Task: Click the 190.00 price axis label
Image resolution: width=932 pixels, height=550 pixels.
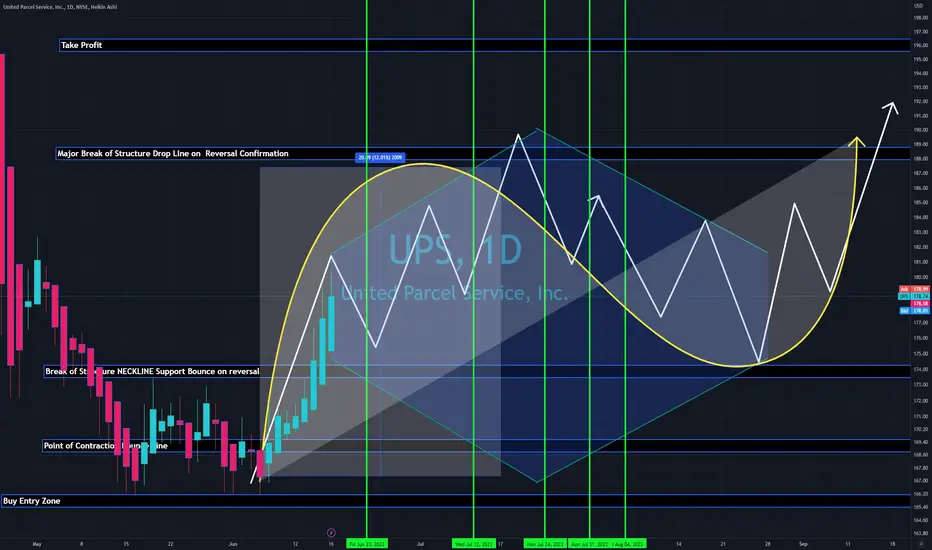Action: click(x=920, y=130)
